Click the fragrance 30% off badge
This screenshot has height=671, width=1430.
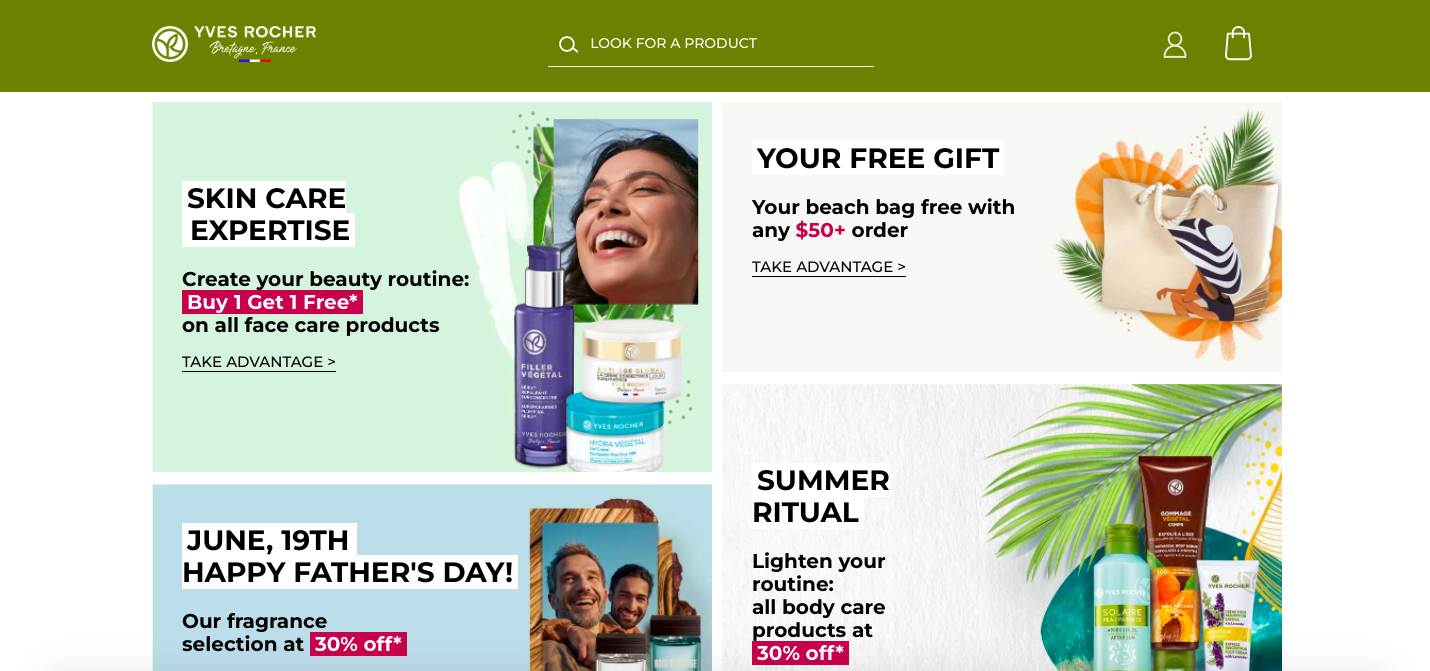(x=358, y=644)
